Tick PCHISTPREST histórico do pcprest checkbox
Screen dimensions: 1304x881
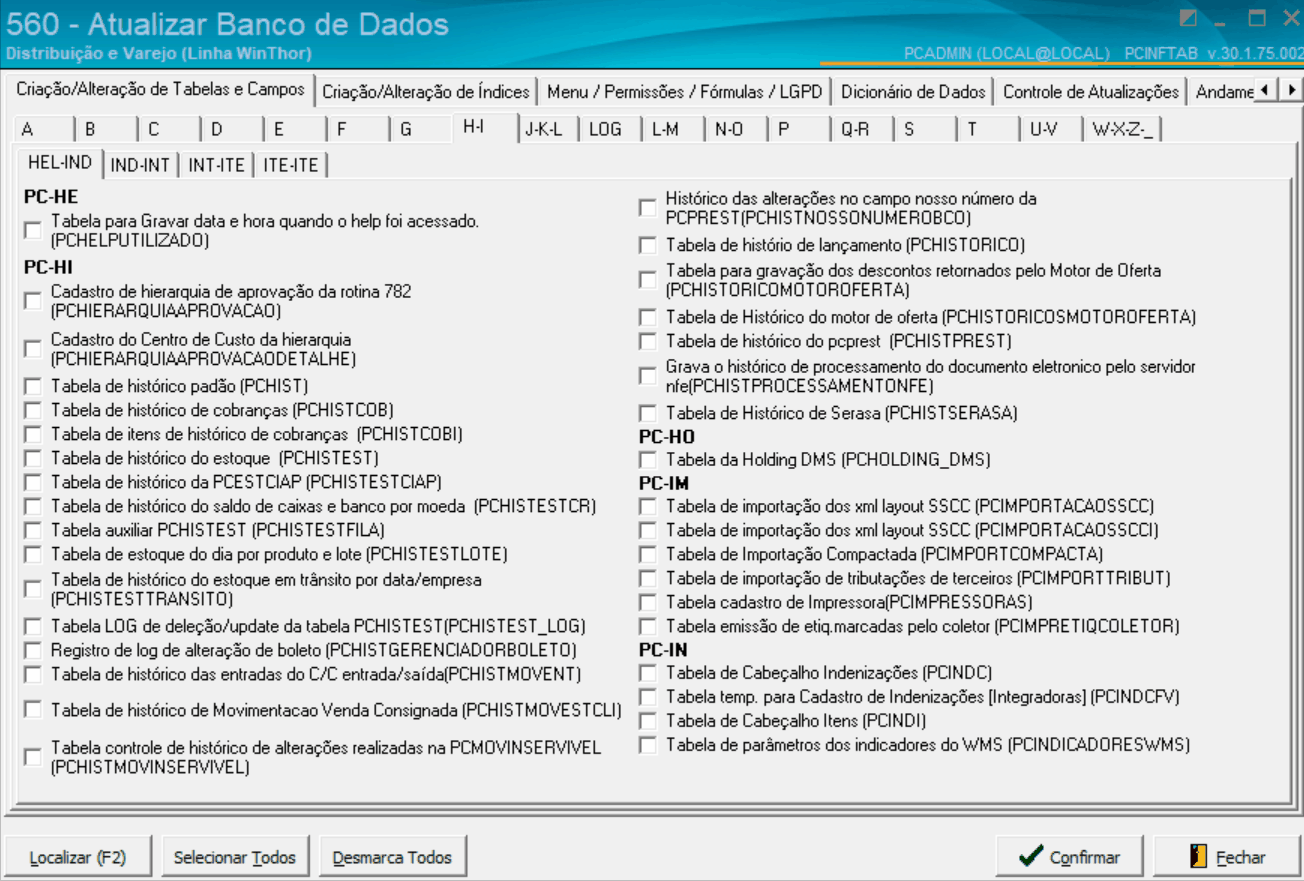[x=648, y=341]
